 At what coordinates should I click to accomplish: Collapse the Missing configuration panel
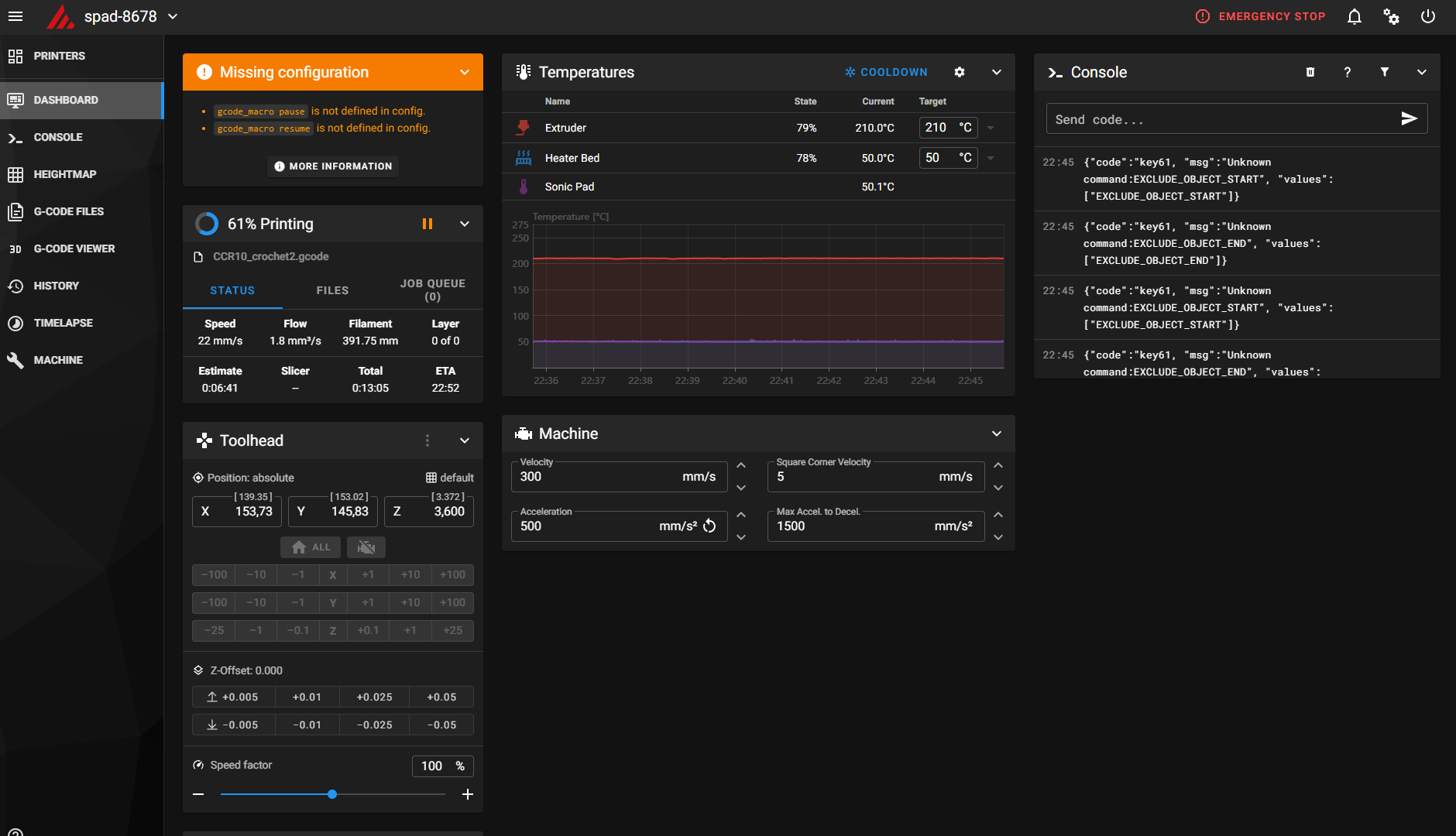pos(465,72)
